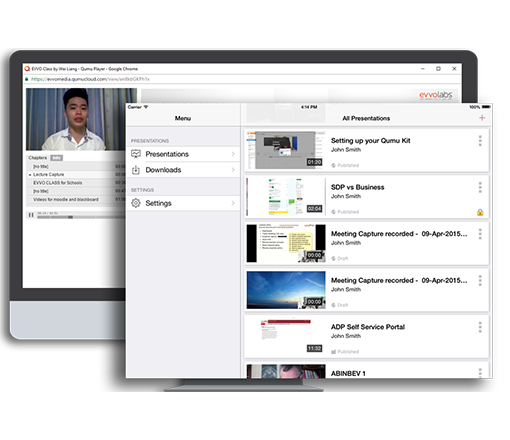The image size is (510, 440).
Task: Expand the Downloads row chevron
Action: pos(233,170)
